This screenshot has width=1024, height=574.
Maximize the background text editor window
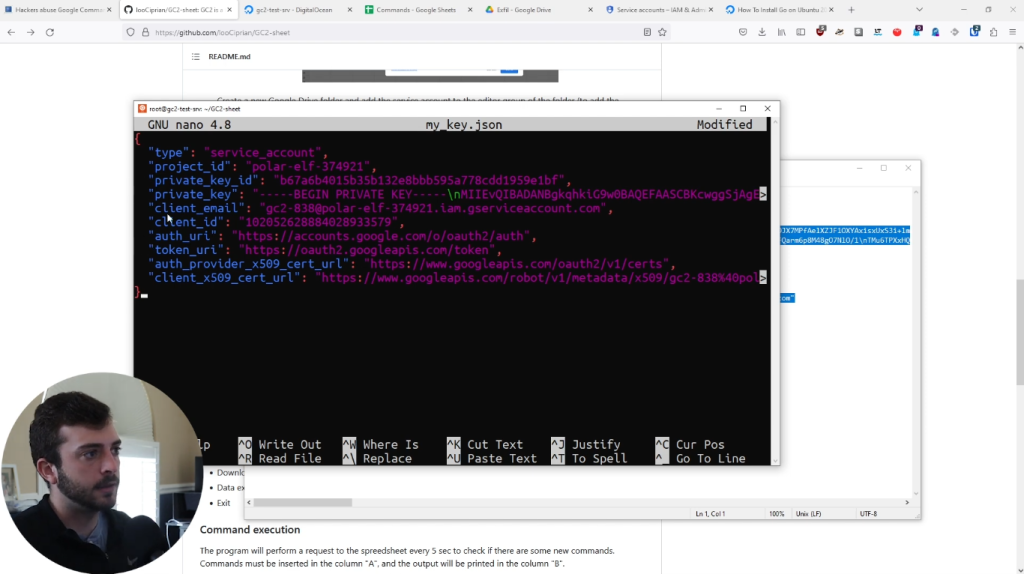[x=884, y=168]
